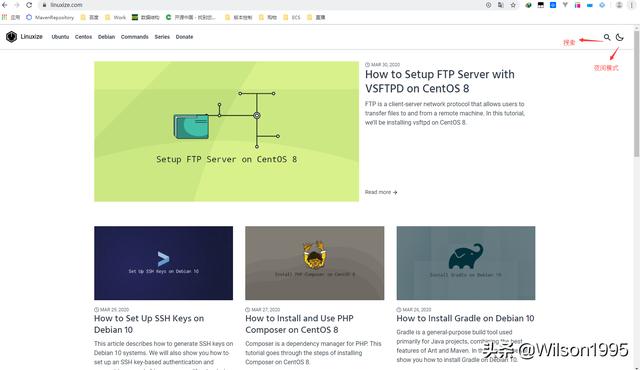
Task: Click Read more on the FTP article
Action: tap(381, 192)
